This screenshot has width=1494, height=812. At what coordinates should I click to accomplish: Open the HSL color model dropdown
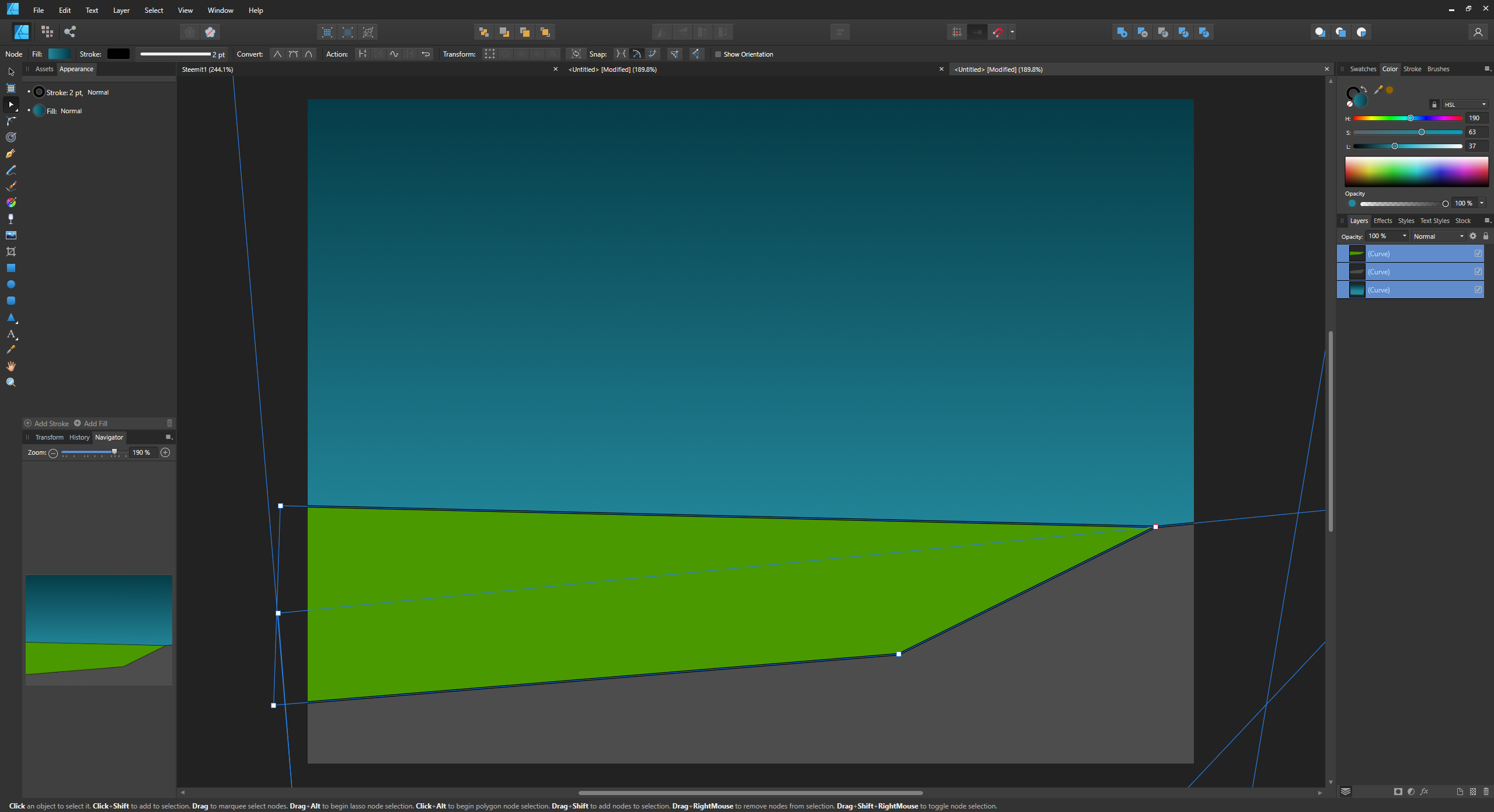tap(1465, 104)
